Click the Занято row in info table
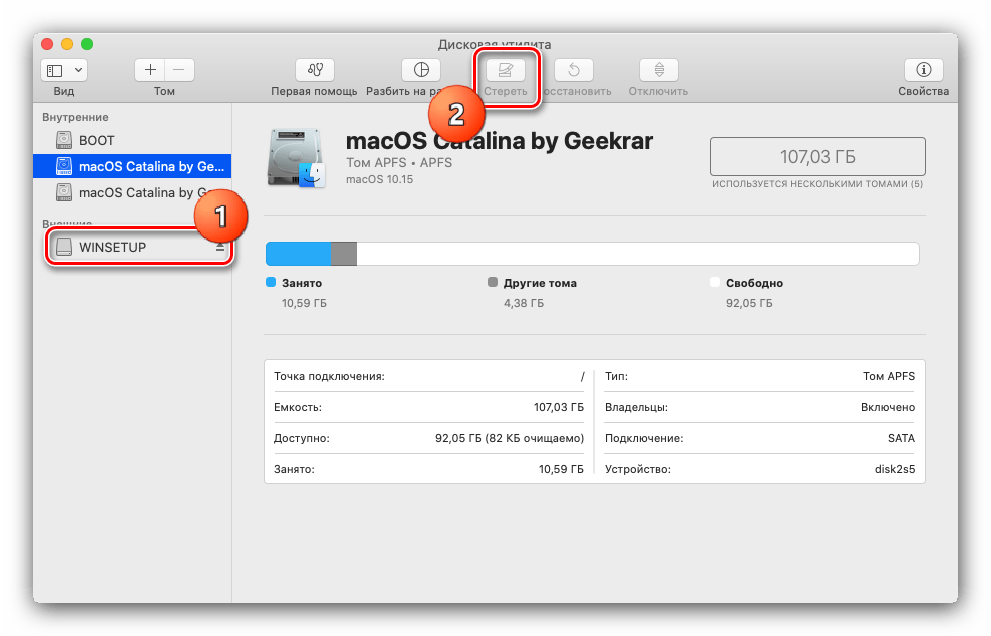The height and width of the screenshot is (636, 991). pos(429,469)
